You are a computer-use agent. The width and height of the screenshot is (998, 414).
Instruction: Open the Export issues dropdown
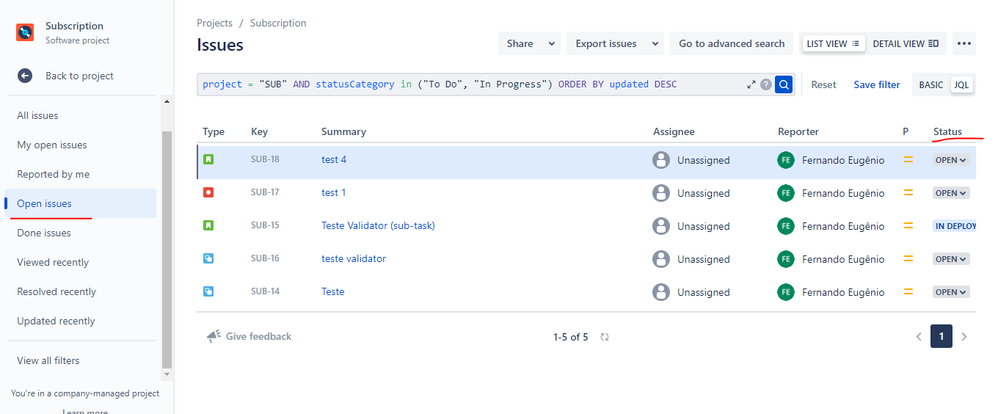[x=615, y=44]
